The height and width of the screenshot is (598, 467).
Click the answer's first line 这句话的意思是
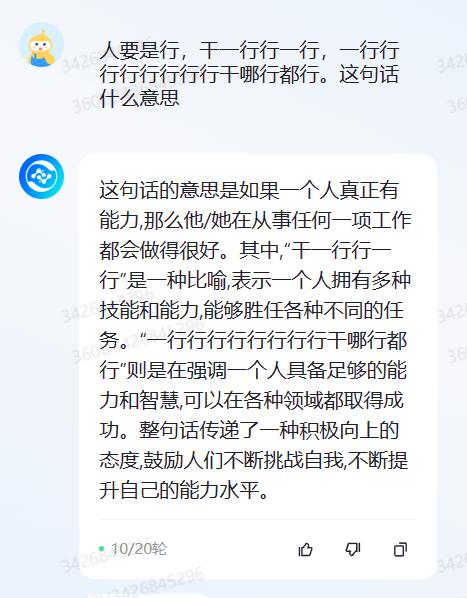point(249,190)
